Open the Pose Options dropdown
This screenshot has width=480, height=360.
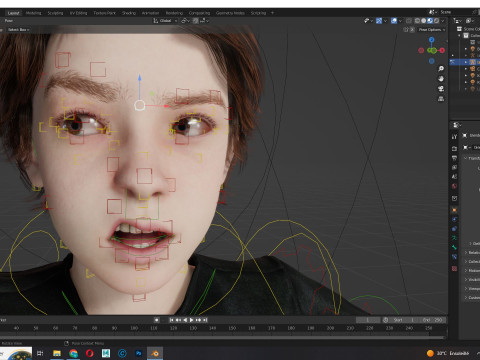[x=431, y=30]
